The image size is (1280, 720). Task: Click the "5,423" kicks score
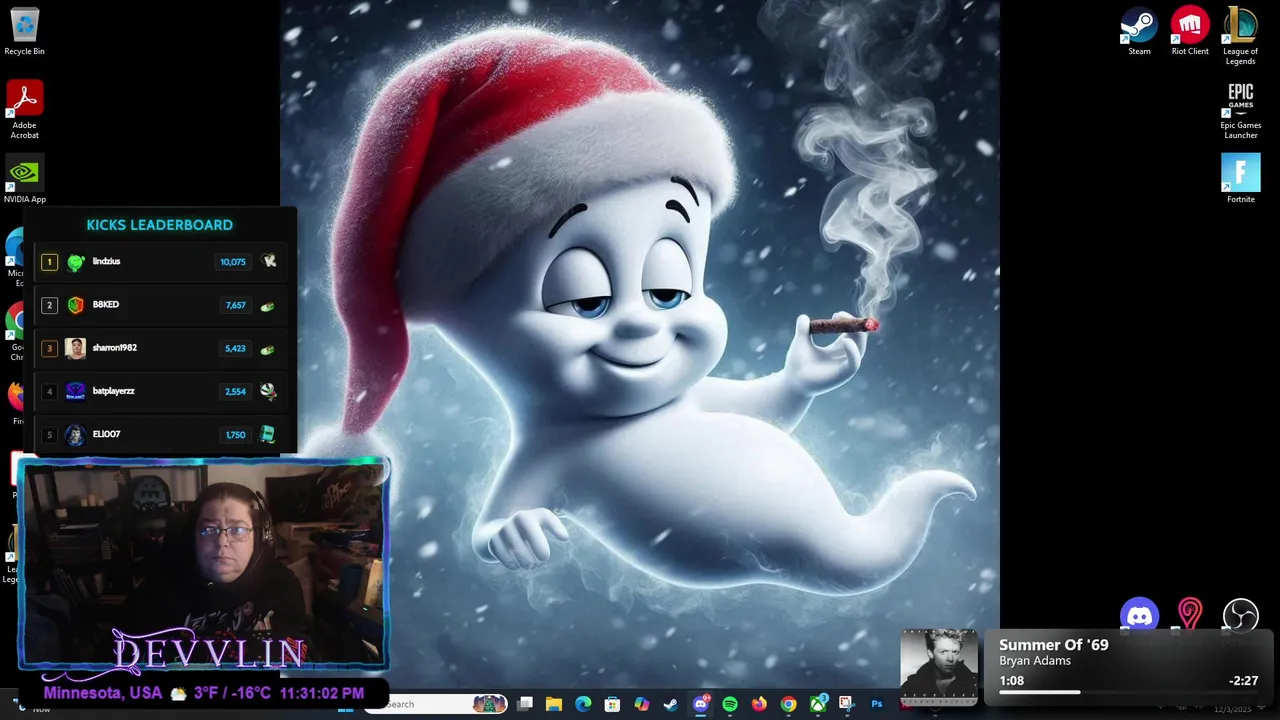pos(235,349)
